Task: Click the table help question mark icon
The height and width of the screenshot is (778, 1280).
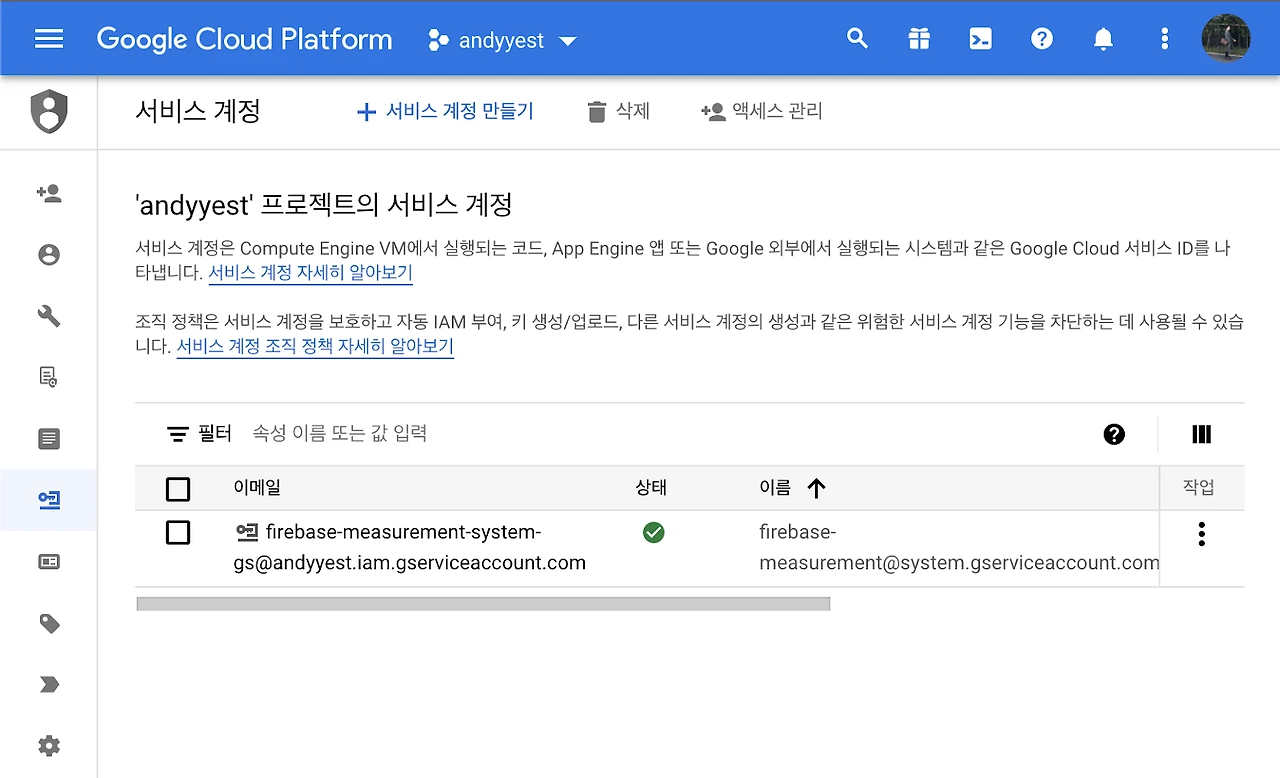Action: tap(1114, 434)
